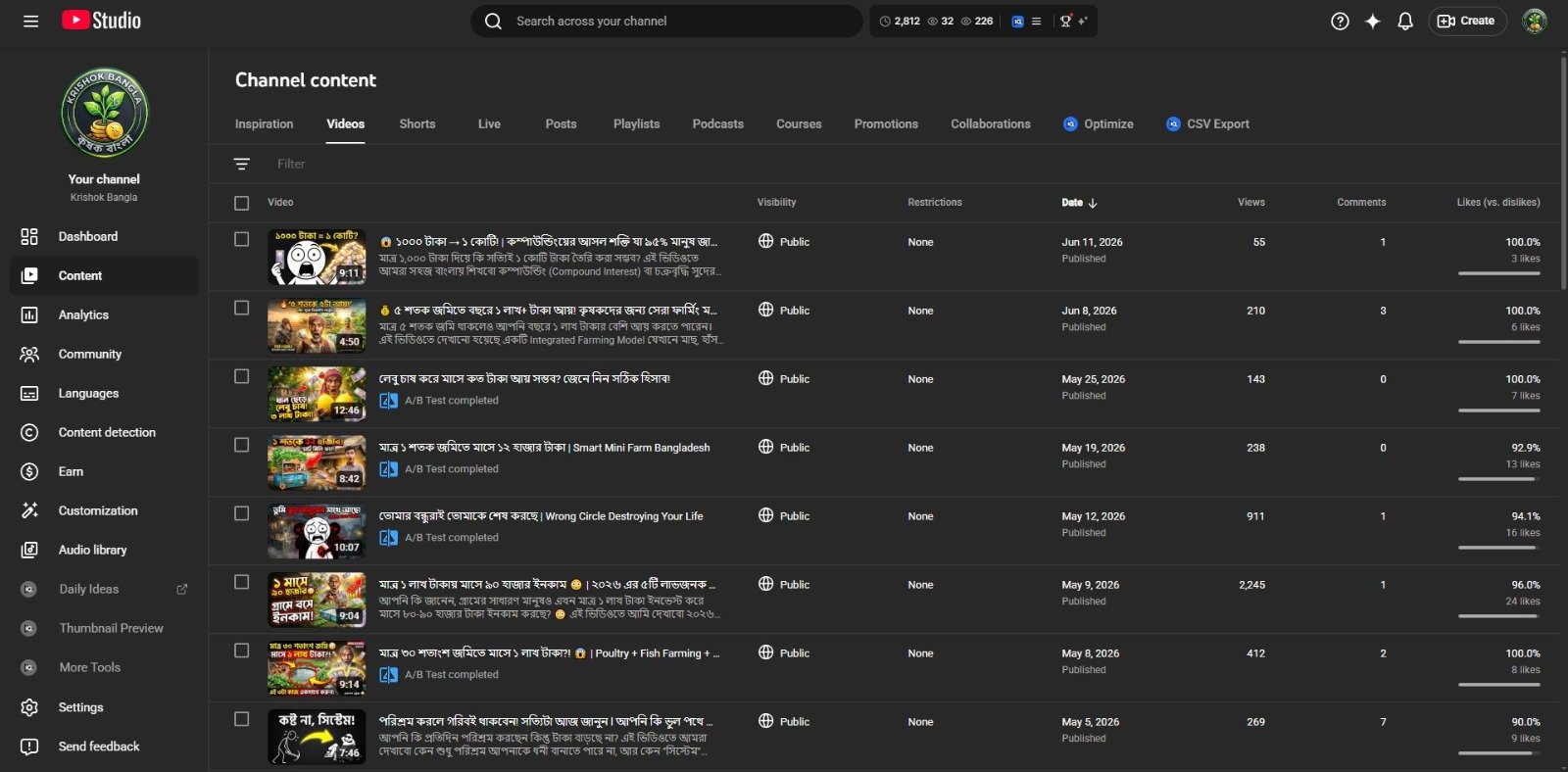Open Public visibility for May 19 video
1568x772 pixels.
(784, 447)
